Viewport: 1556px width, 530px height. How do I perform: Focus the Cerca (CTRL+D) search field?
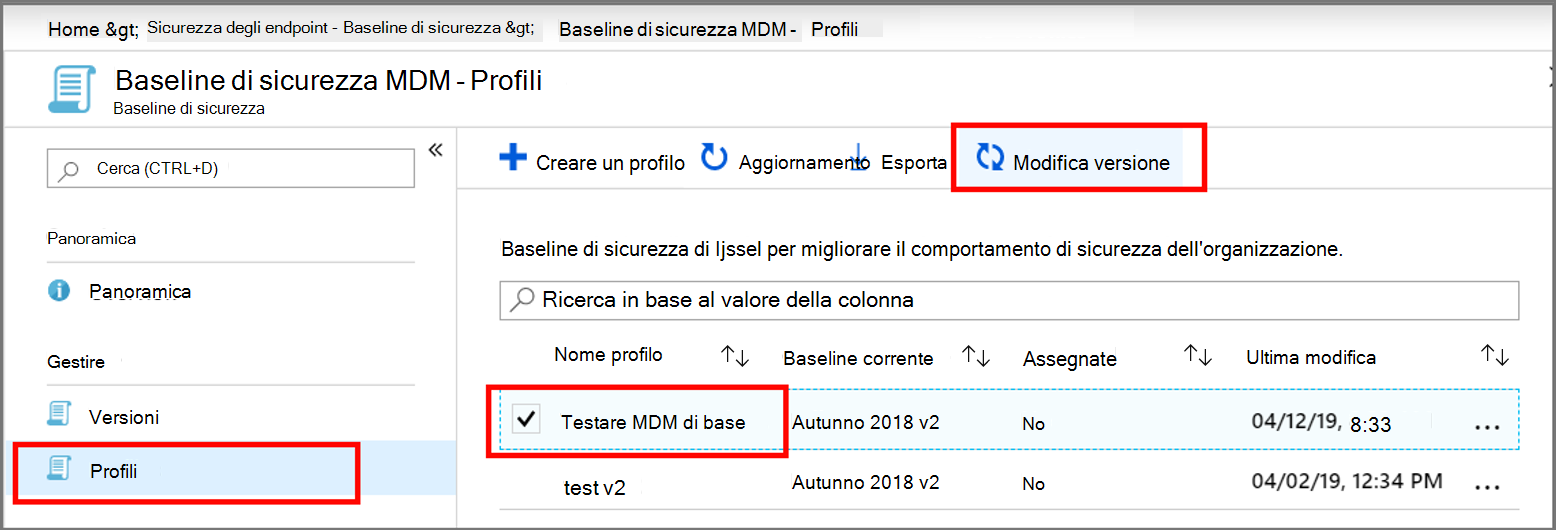click(x=230, y=169)
